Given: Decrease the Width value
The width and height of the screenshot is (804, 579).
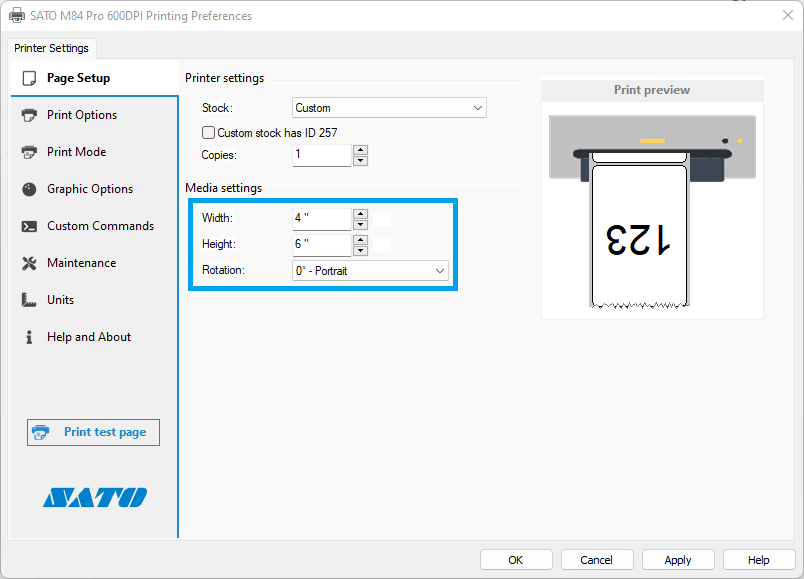Looking at the screenshot, I should click(360, 225).
